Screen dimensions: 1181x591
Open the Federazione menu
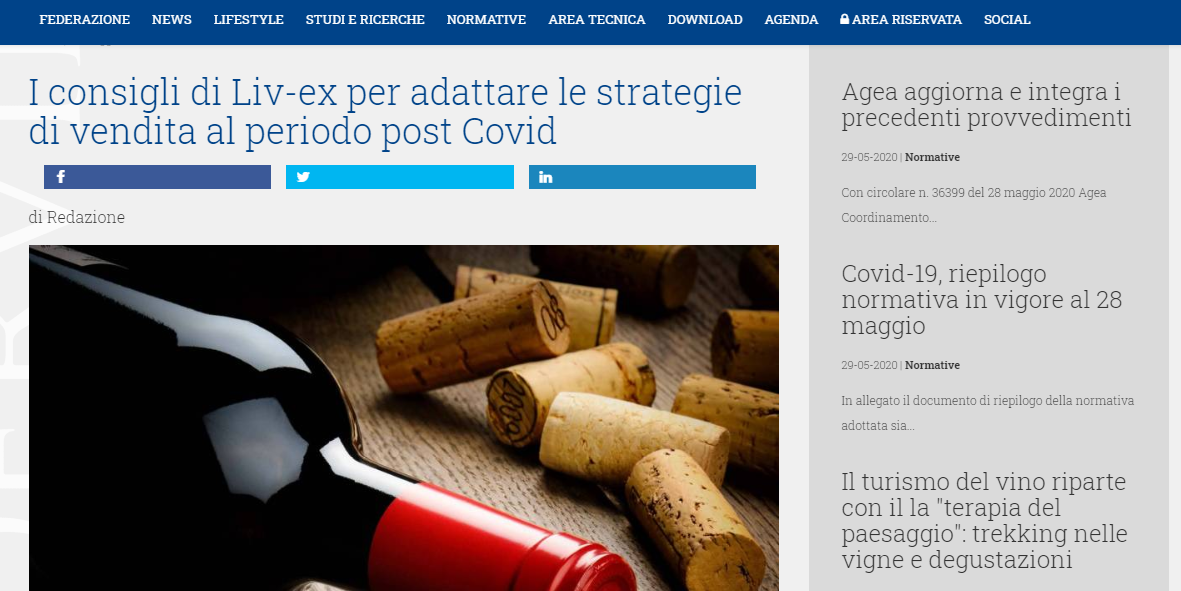click(x=84, y=20)
